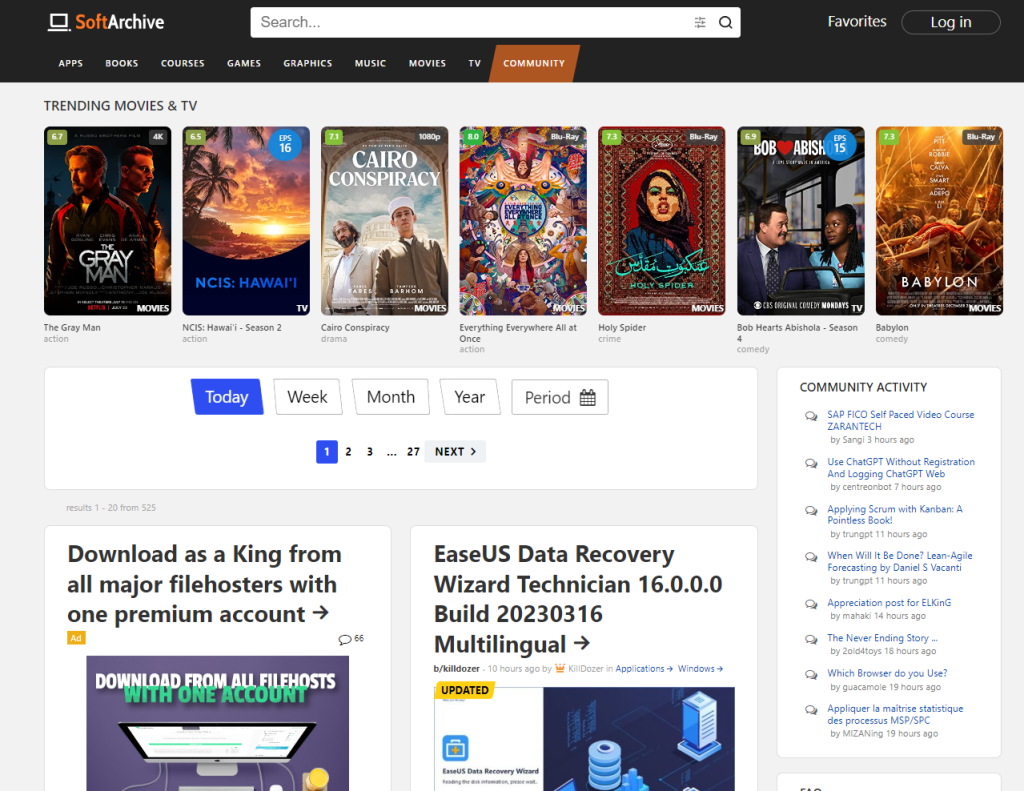Open Download as a King post title

point(204,583)
